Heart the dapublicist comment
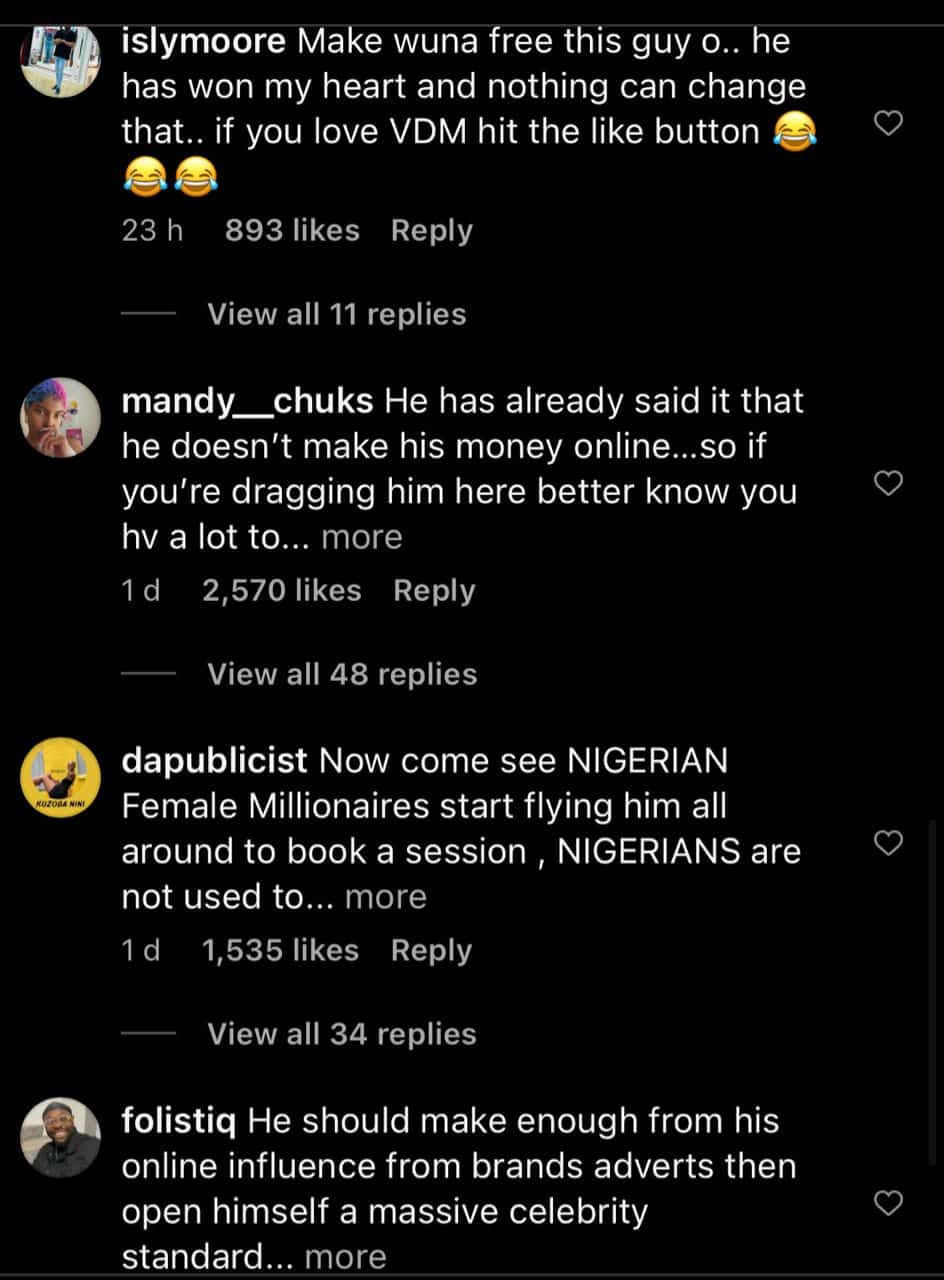 (888, 843)
